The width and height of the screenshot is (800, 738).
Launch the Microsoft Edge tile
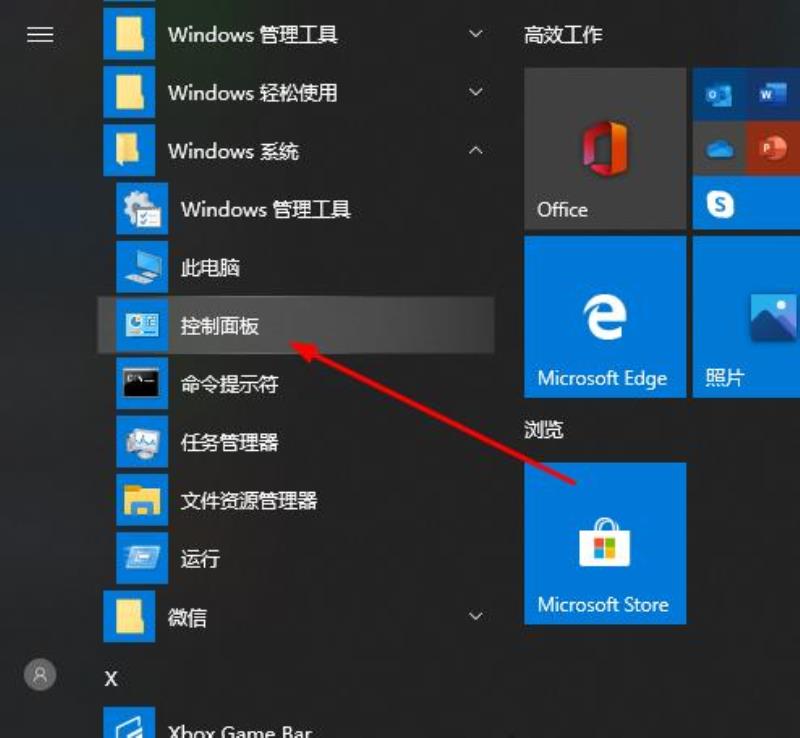point(605,317)
